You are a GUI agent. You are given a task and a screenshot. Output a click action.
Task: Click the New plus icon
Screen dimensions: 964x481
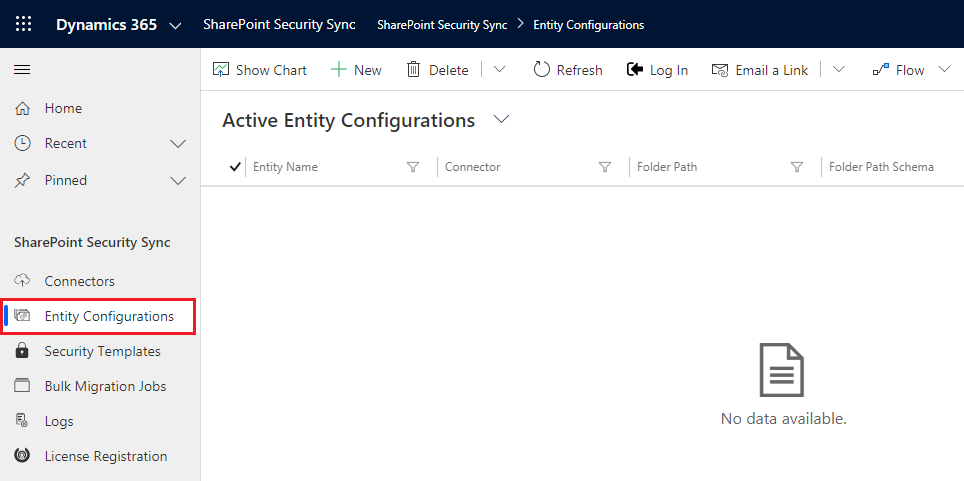(x=339, y=70)
